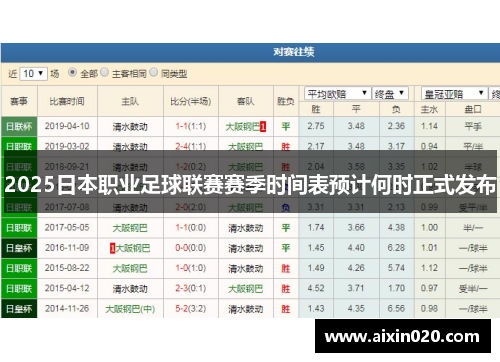The image size is (500, 362).
Task: Click date 2015-04-12 in the table
Action: point(67,288)
